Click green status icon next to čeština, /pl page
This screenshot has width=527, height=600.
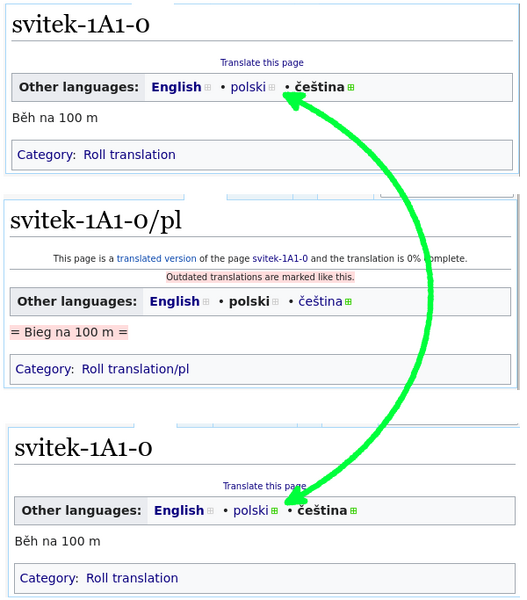point(348,302)
